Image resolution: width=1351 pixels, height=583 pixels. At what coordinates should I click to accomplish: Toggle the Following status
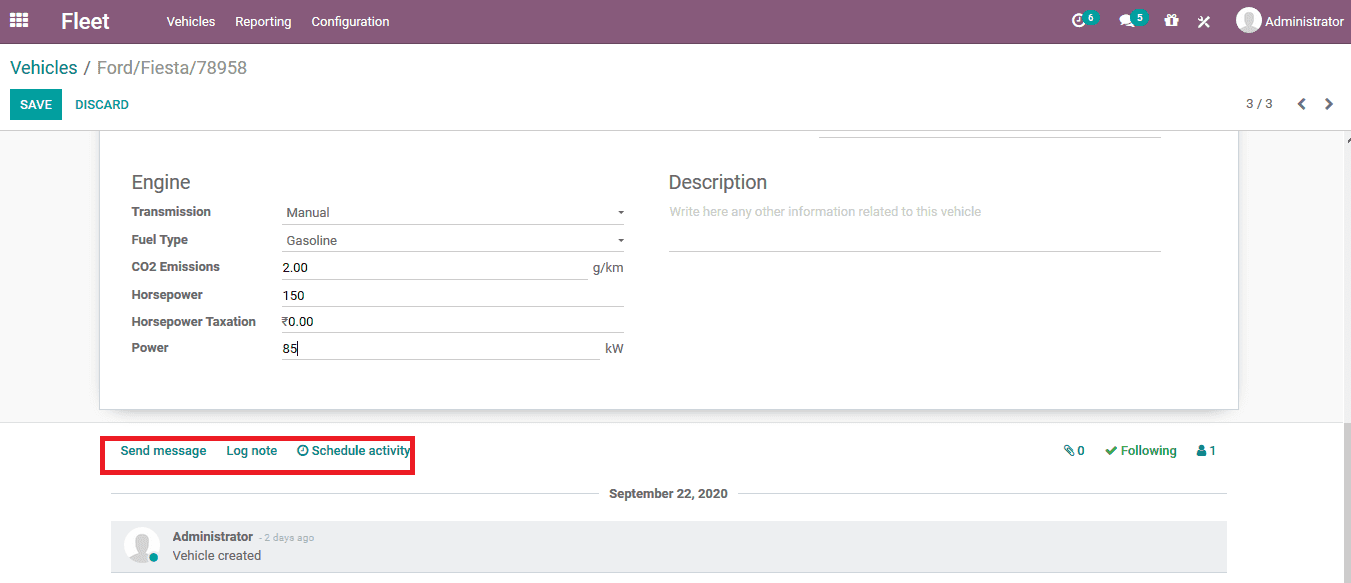(1141, 451)
